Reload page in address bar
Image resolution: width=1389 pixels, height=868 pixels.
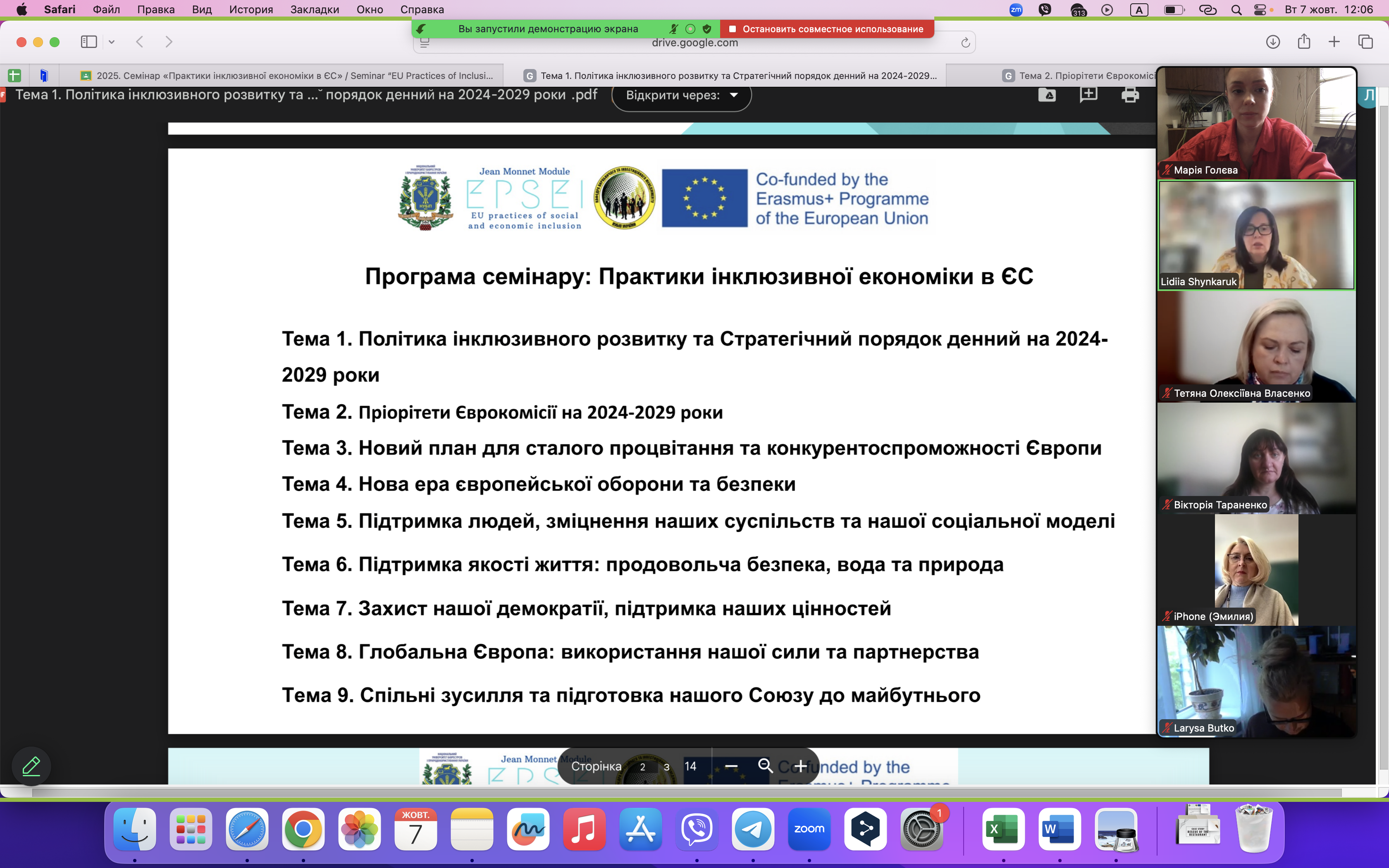point(965,43)
